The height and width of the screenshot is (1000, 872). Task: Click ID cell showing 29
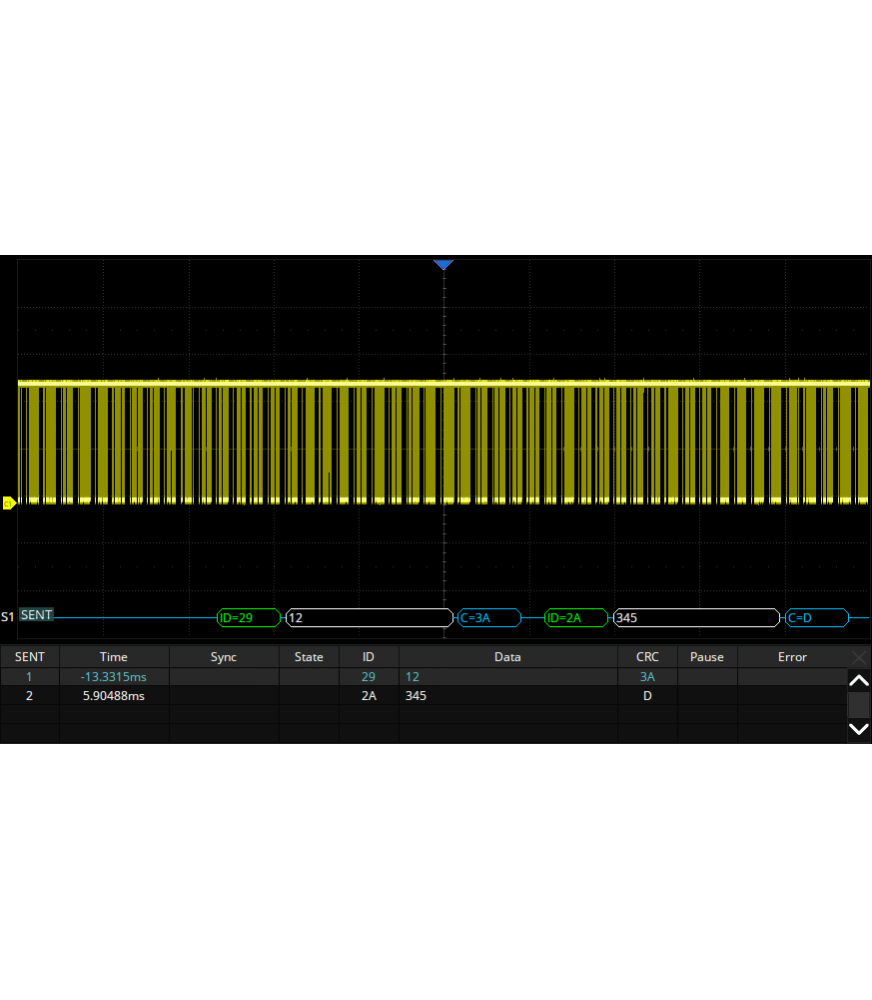click(x=369, y=677)
